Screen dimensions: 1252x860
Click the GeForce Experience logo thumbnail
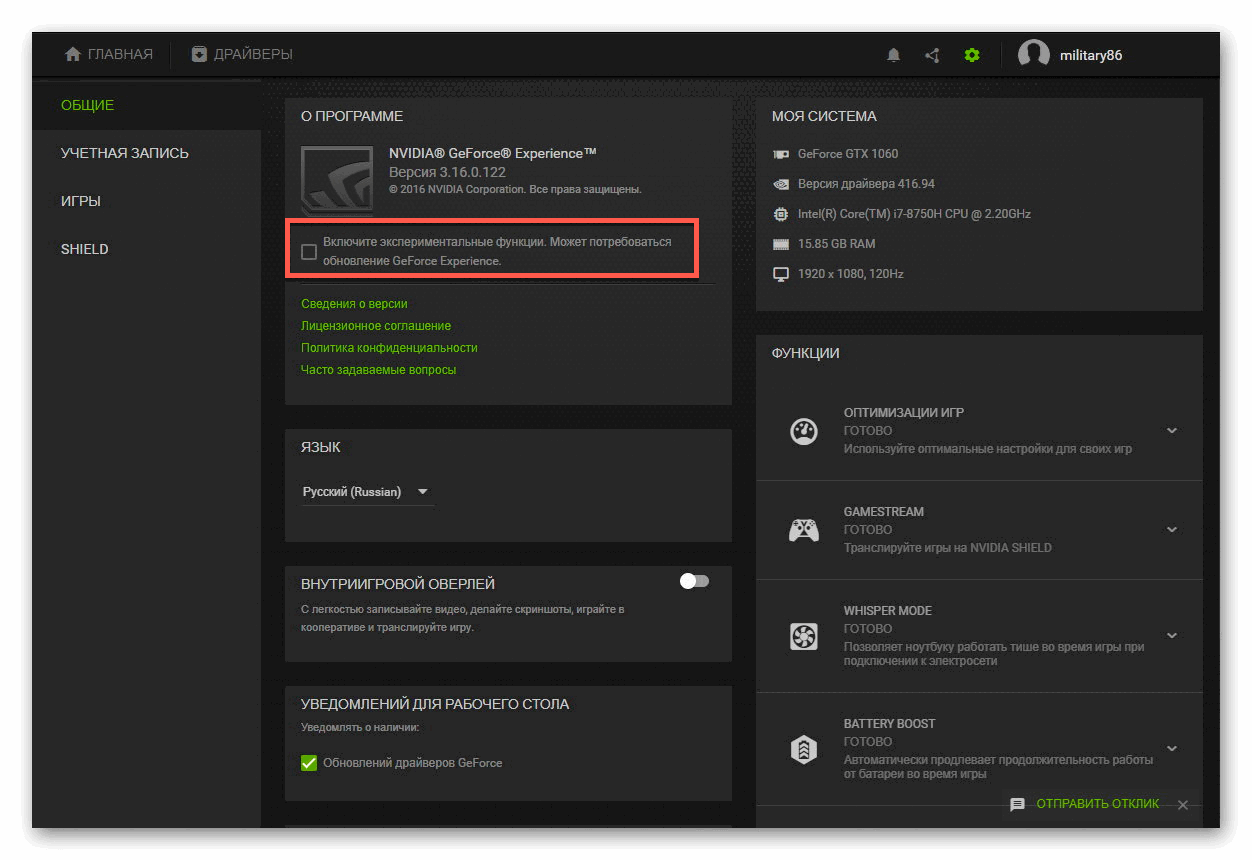[337, 182]
